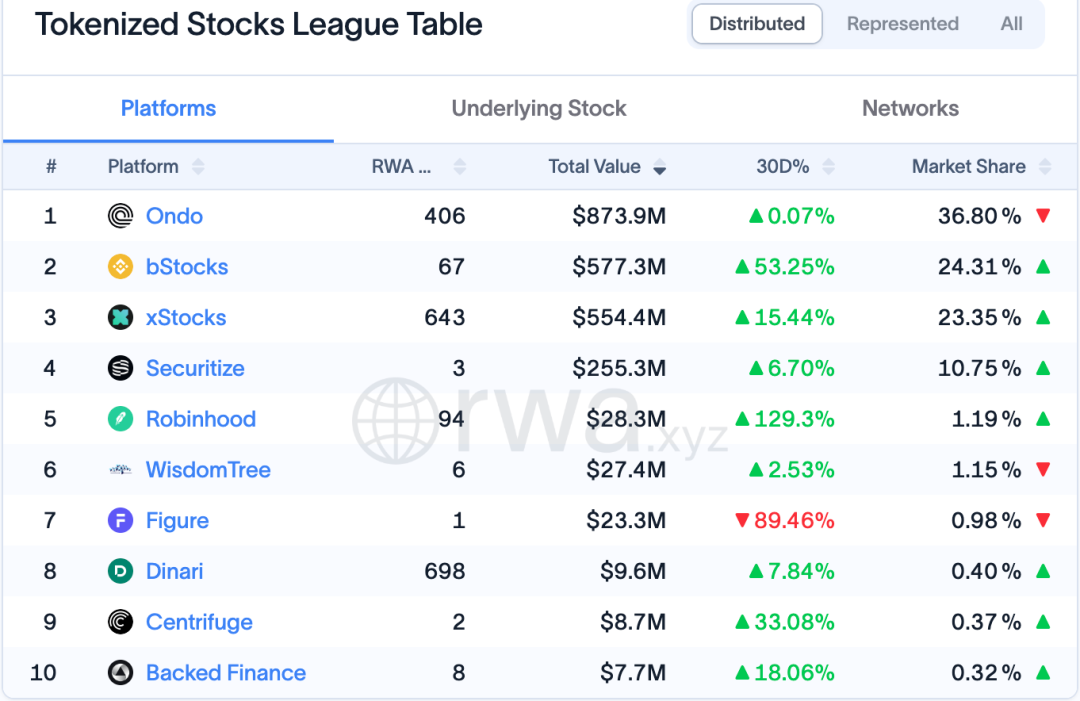Open the Networks tab
Viewport: 1080px width, 701px height.
tap(911, 109)
